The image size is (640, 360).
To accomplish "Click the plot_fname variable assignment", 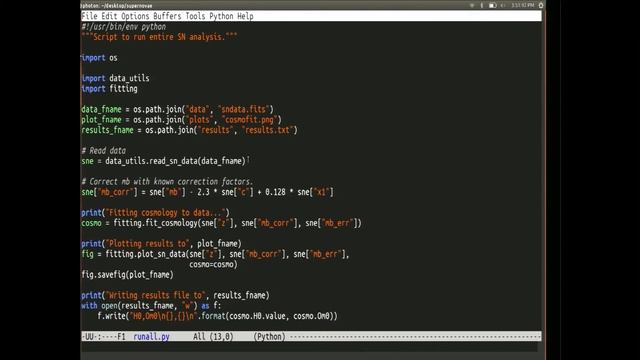I will [x=101, y=120].
